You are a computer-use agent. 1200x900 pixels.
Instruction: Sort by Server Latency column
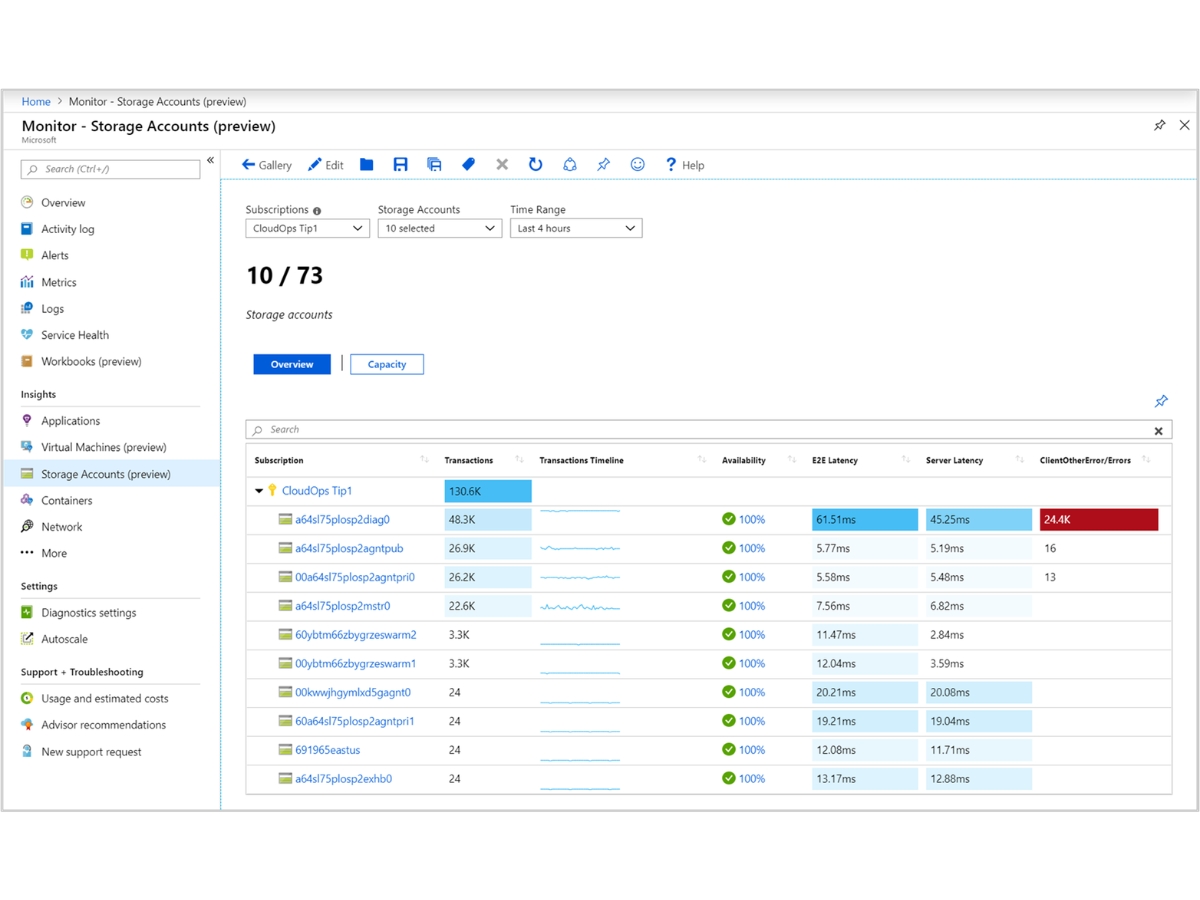coord(1020,460)
